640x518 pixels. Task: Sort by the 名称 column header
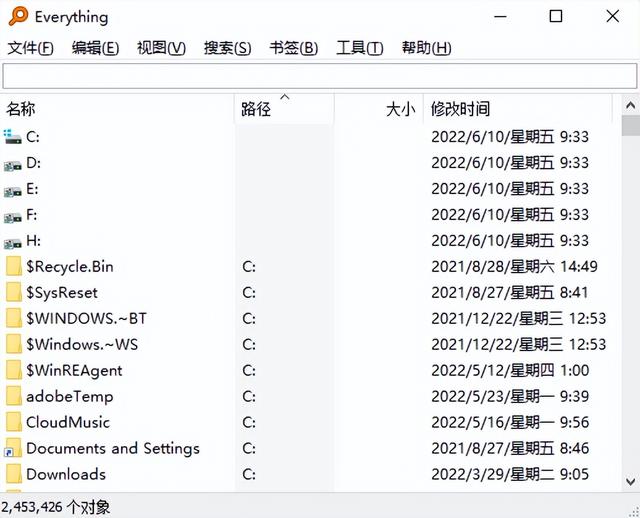coord(117,109)
